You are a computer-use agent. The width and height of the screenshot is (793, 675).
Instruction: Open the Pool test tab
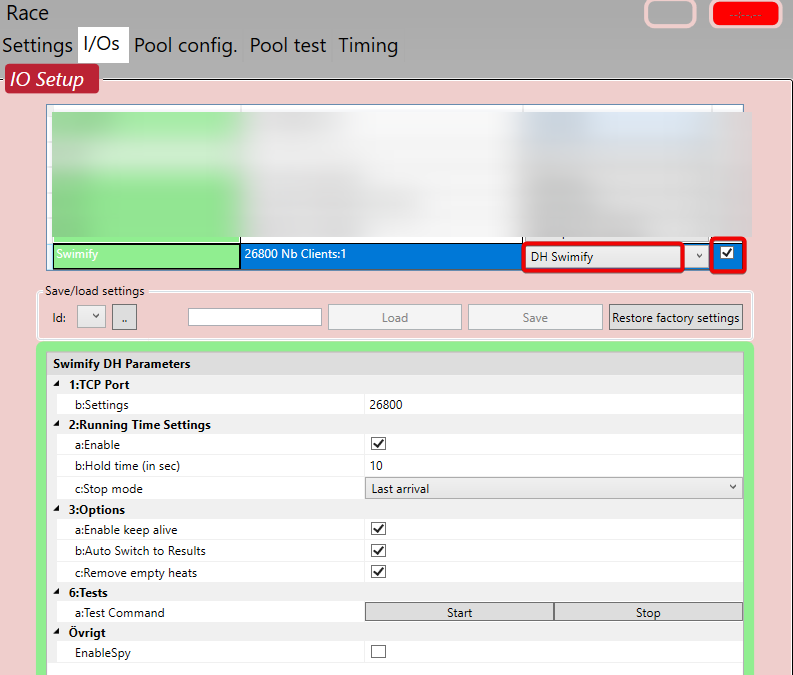coord(288,46)
